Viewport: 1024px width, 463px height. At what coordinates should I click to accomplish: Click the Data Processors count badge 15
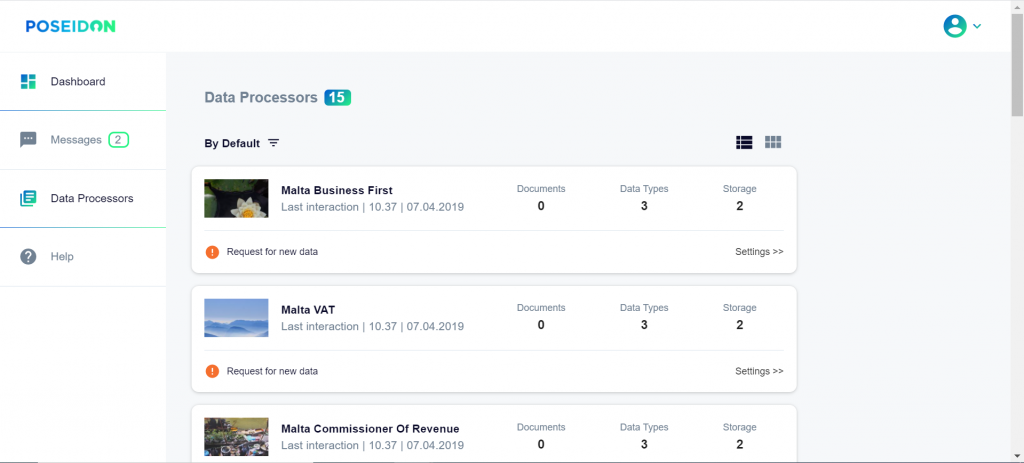(x=338, y=98)
